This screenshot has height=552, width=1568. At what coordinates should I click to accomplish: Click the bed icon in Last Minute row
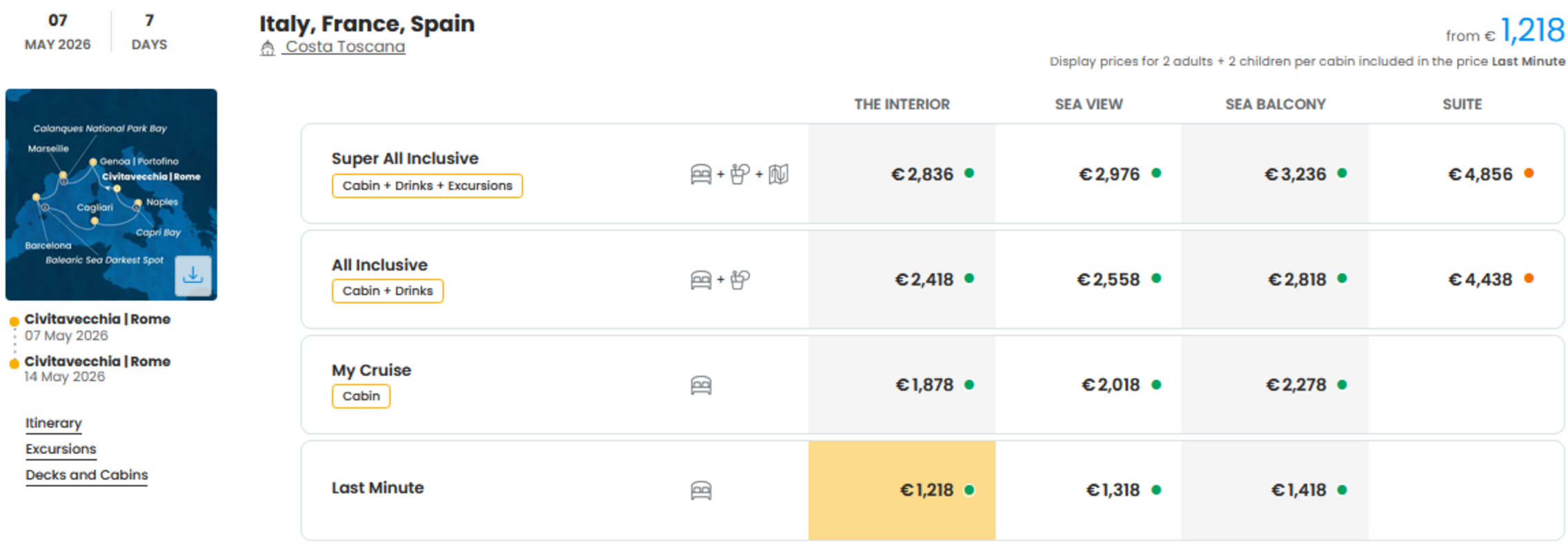701,491
